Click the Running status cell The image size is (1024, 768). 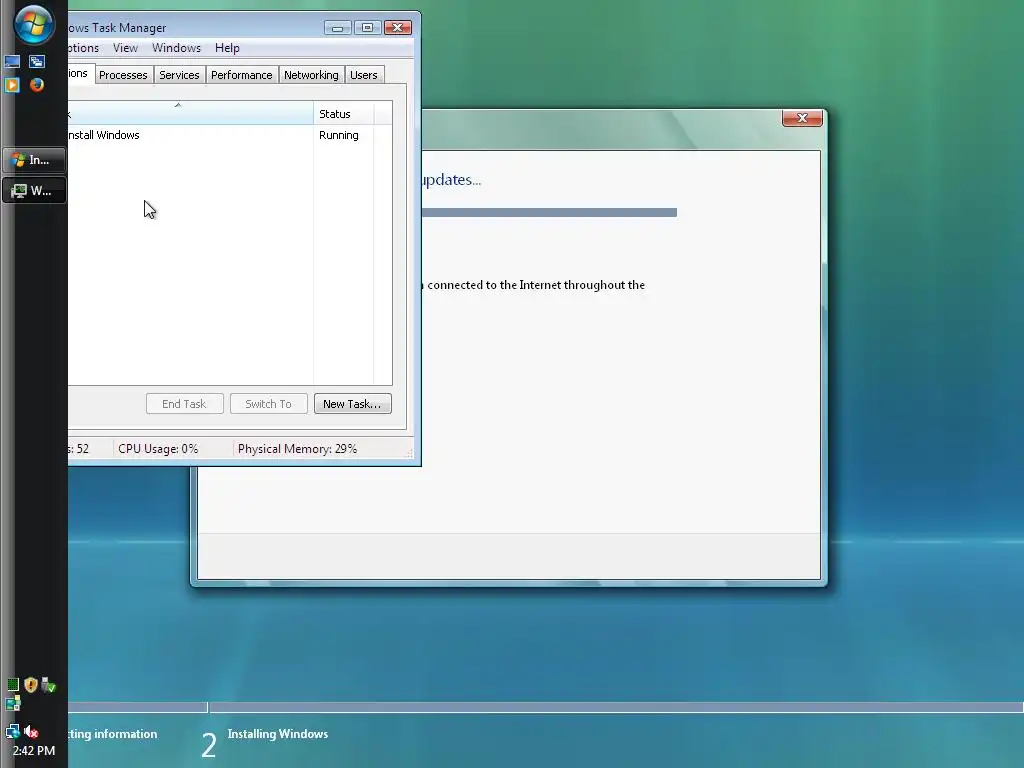coord(339,135)
